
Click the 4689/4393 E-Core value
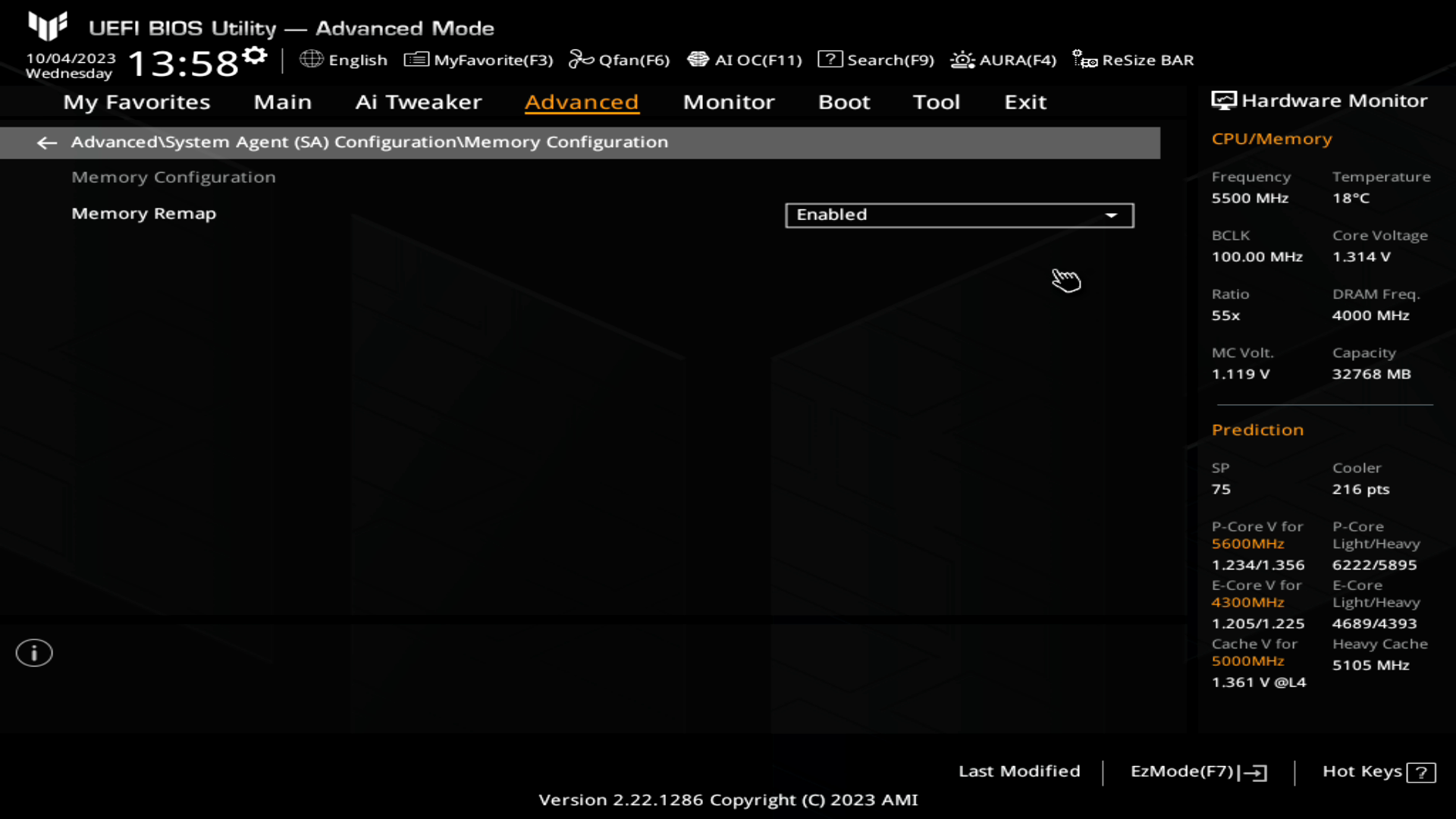pyautogui.click(x=1375, y=623)
